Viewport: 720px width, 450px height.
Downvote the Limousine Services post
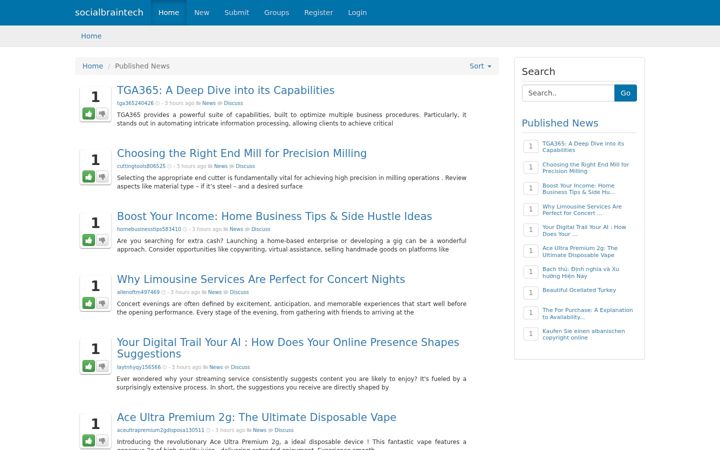(102, 303)
